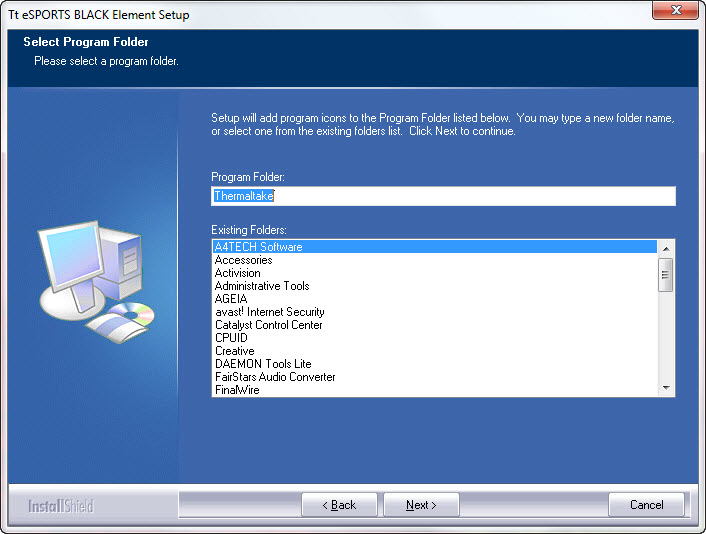Pick Administrative Tools from the list
Viewport: 706px width, 534px height.
pyautogui.click(x=434, y=286)
